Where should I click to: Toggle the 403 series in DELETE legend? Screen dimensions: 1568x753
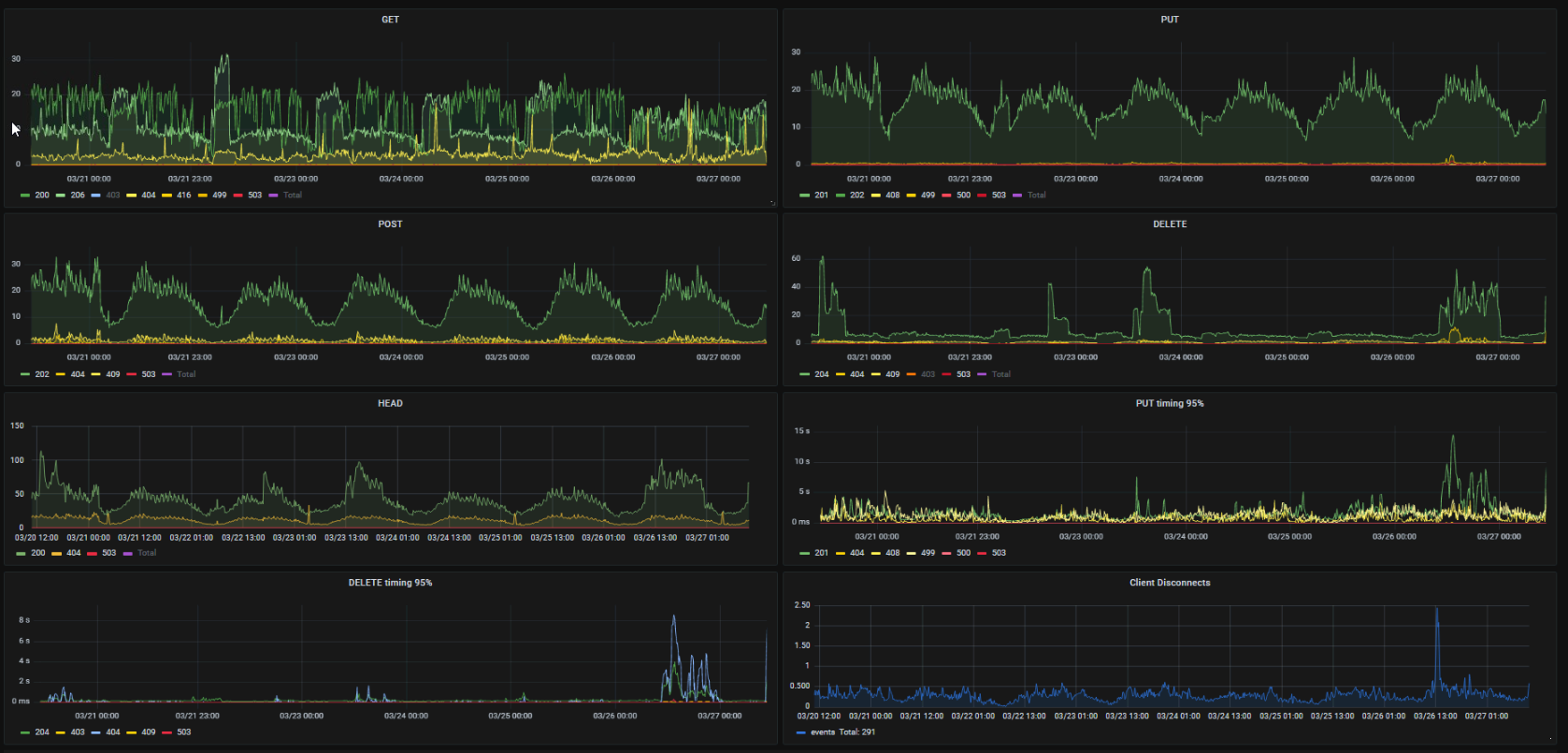[928, 374]
